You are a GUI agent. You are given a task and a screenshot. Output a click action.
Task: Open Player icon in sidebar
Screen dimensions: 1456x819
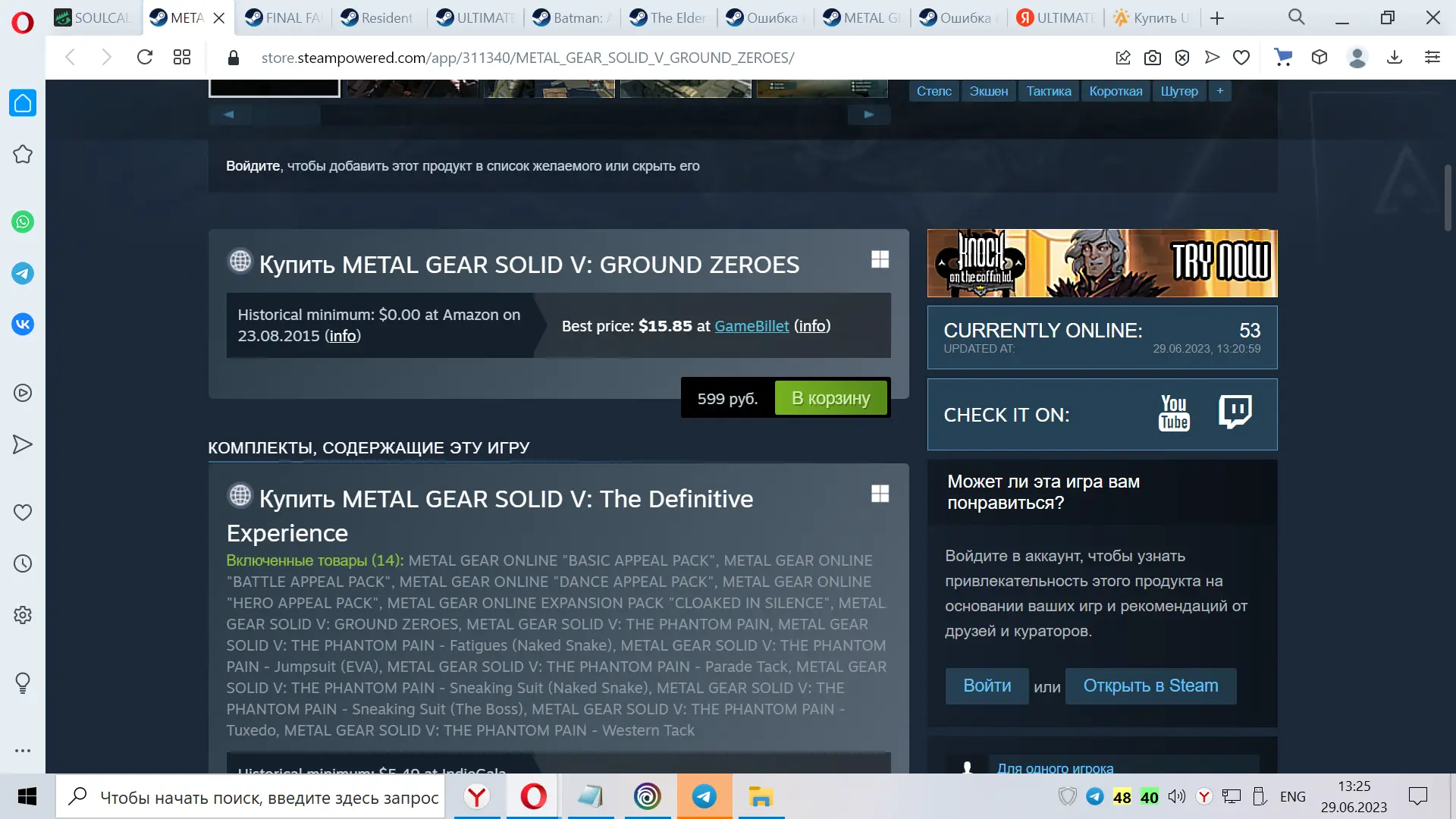point(23,393)
